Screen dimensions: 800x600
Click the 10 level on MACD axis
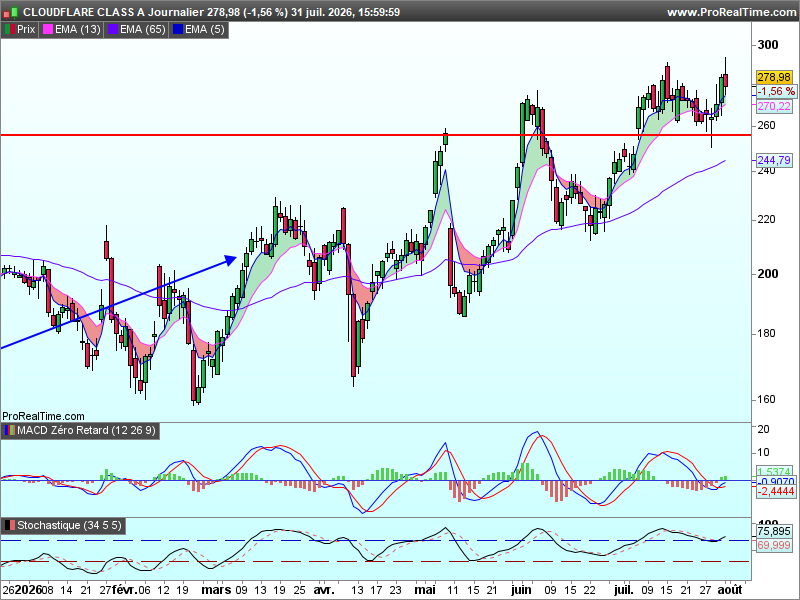(764, 453)
